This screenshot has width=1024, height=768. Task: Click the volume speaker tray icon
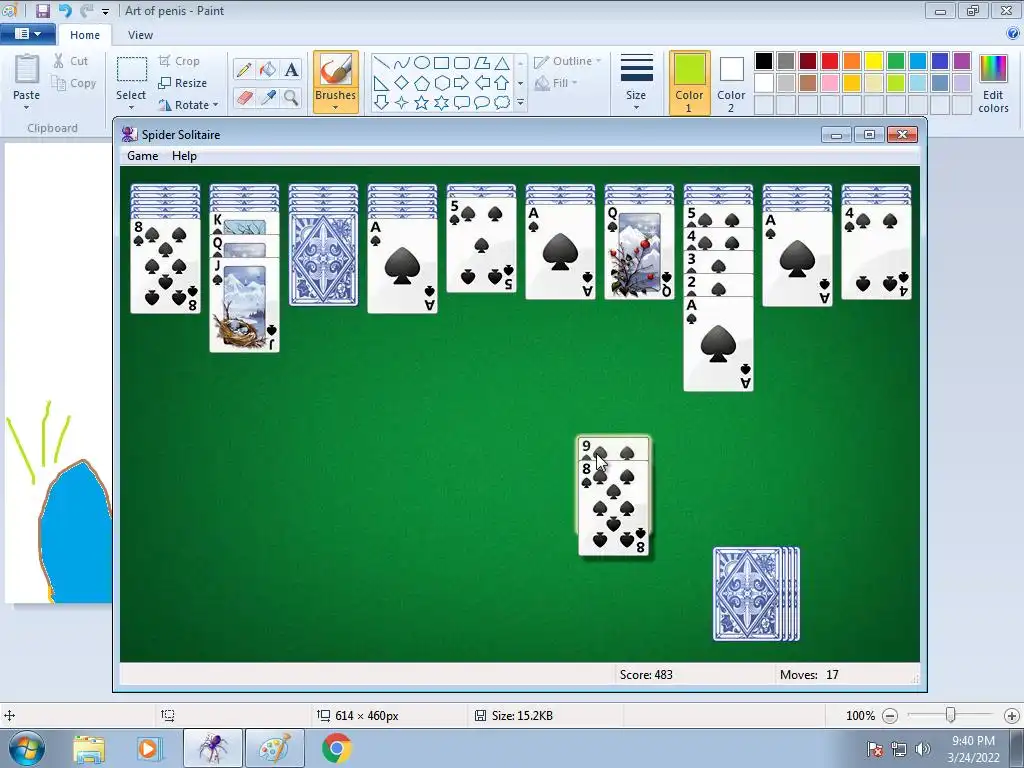click(923, 749)
